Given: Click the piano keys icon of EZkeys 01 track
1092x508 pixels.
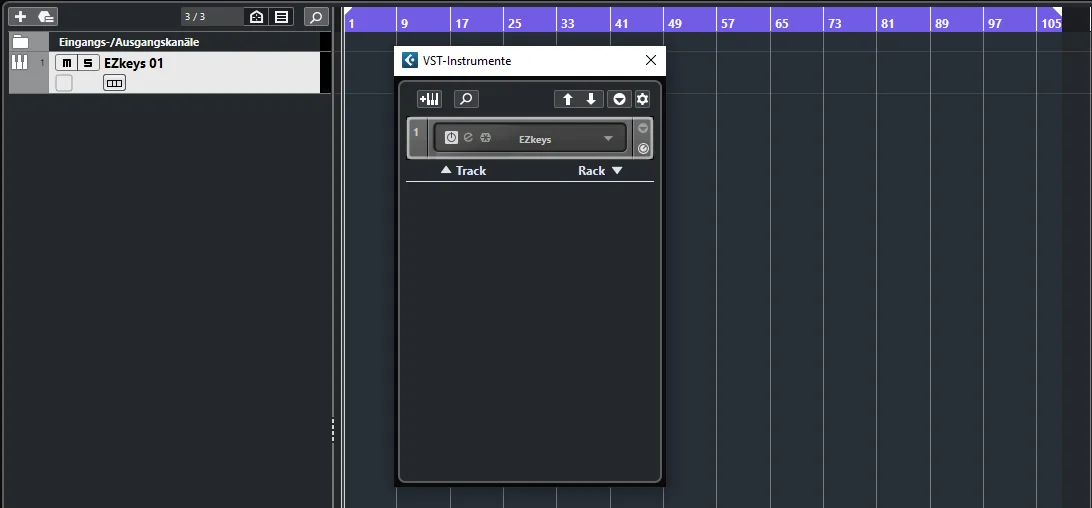Looking at the screenshot, I should [20, 63].
